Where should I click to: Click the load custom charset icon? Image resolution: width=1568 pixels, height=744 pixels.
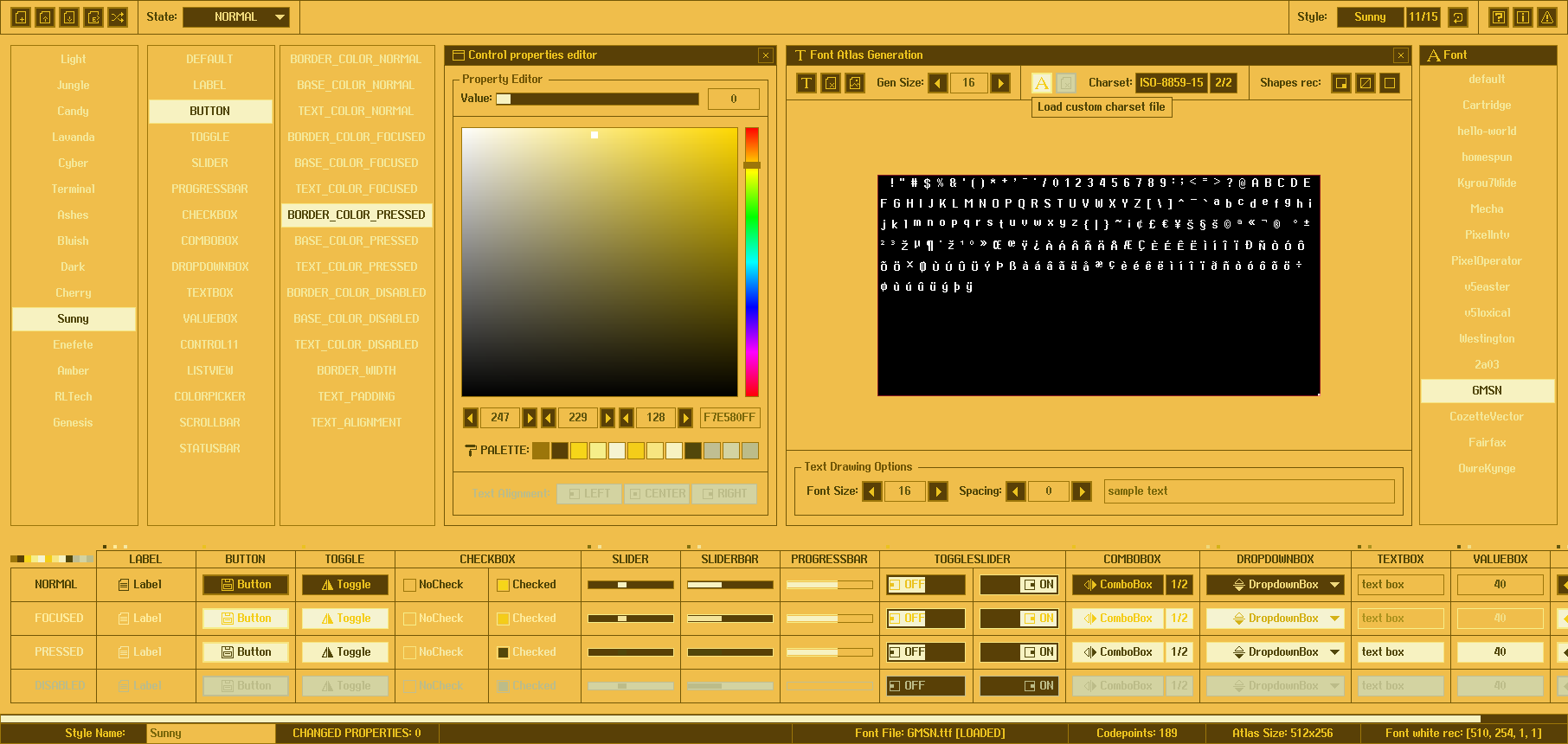1042,83
